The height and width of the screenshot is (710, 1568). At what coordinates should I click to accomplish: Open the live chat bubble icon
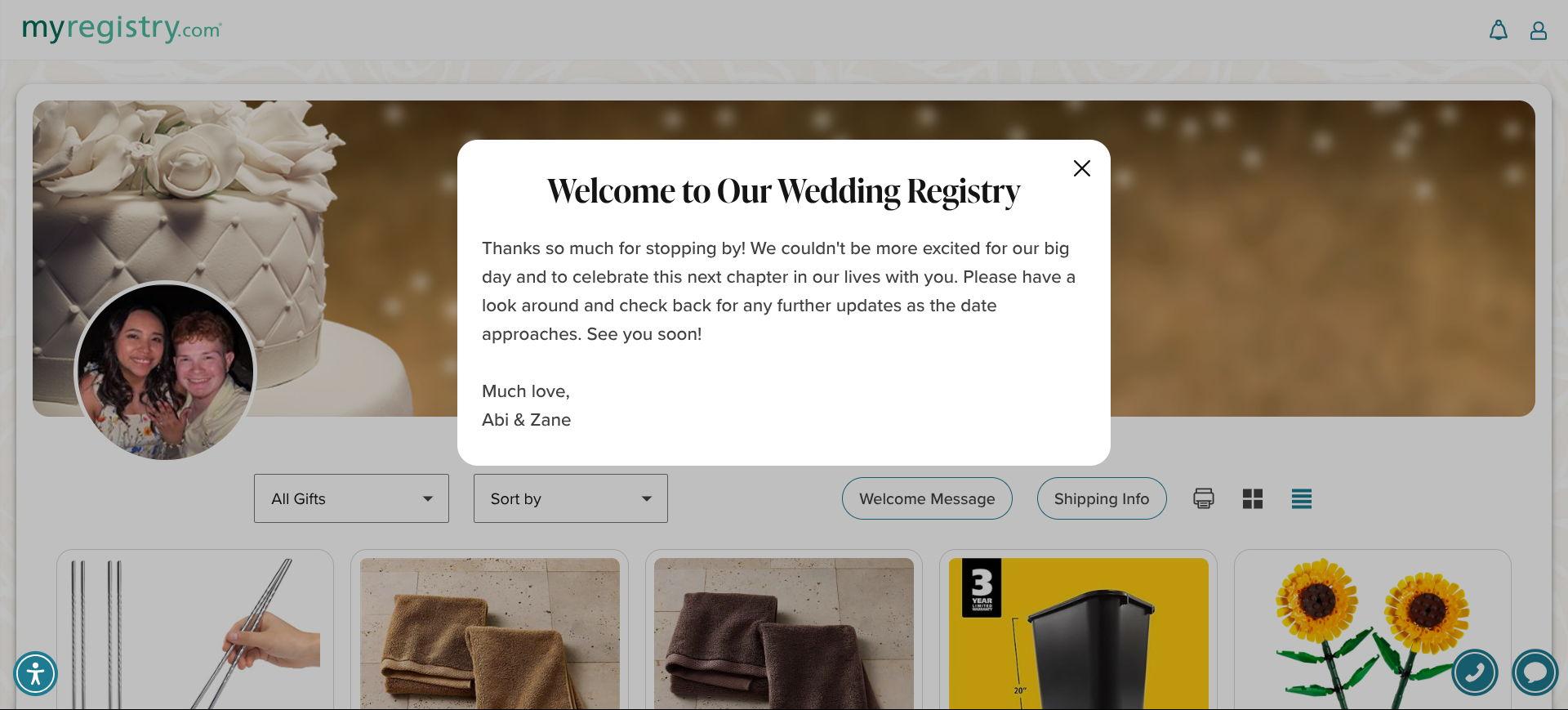tap(1535, 672)
